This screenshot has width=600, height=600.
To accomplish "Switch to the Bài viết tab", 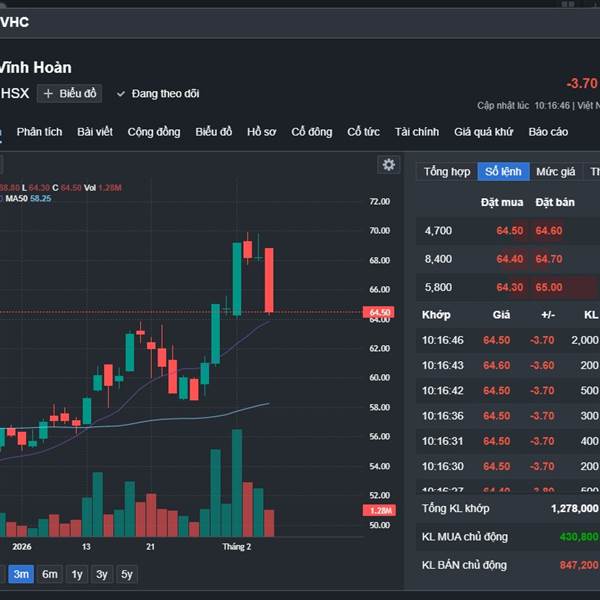I will coord(95,132).
